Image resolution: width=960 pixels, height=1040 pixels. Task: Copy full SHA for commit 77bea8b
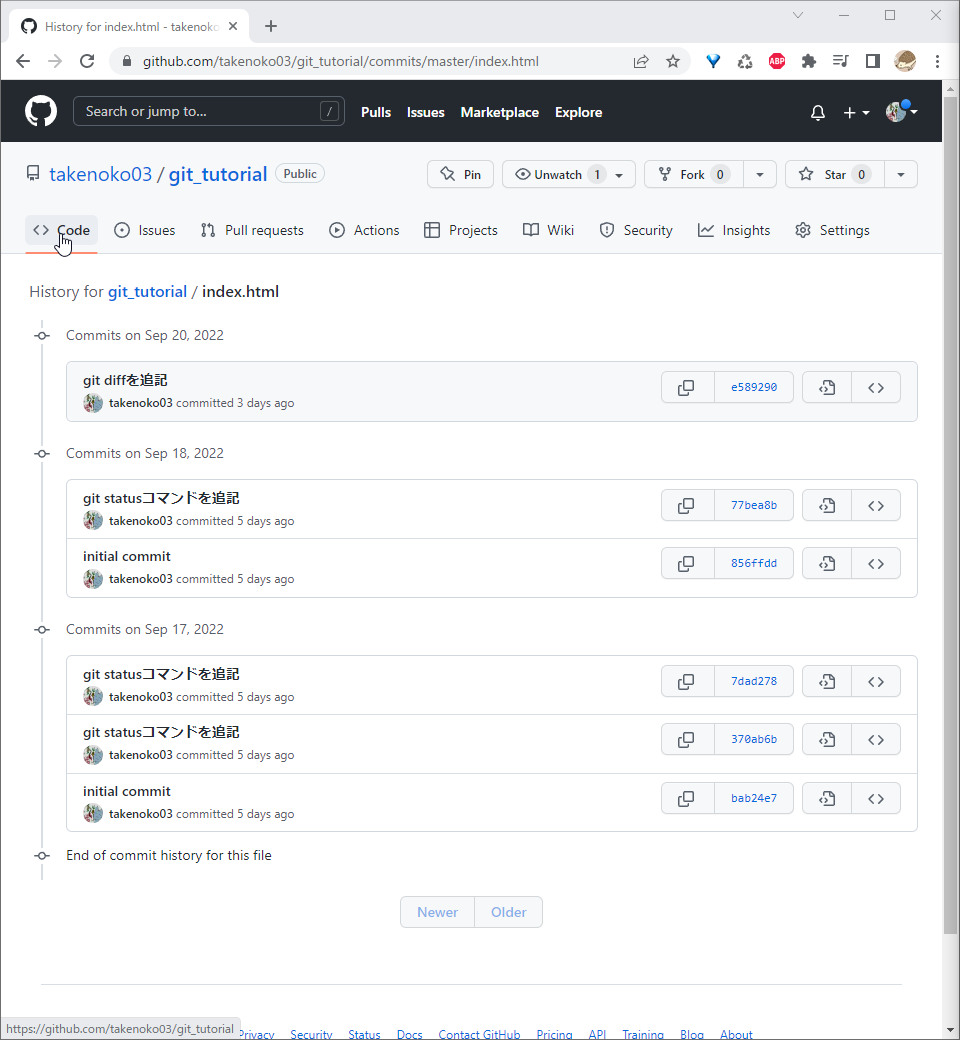tap(687, 505)
